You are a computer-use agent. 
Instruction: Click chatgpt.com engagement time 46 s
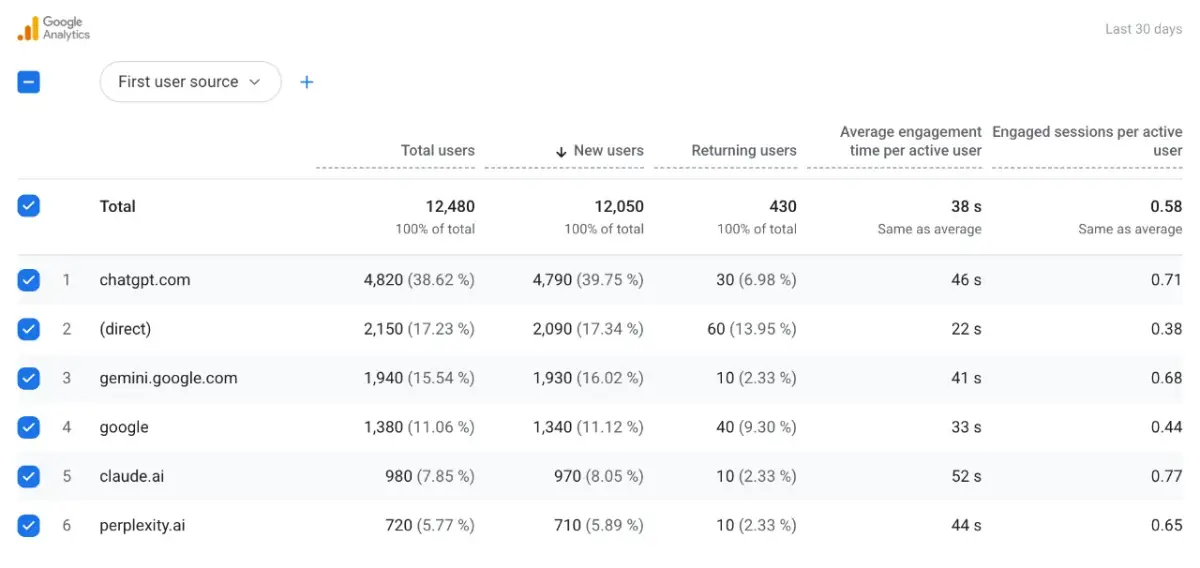tap(966, 280)
